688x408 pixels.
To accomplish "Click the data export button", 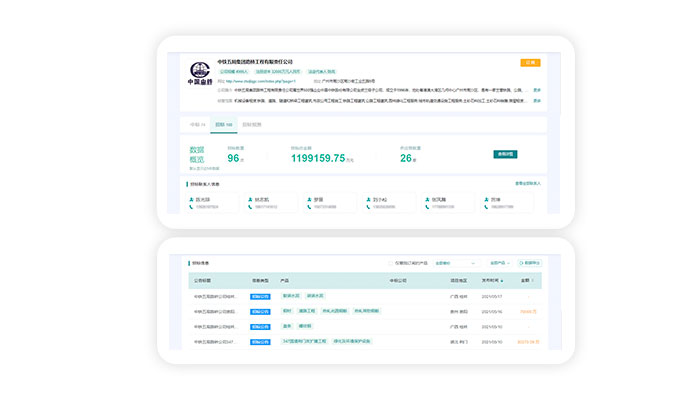I will tap(529, 263).
